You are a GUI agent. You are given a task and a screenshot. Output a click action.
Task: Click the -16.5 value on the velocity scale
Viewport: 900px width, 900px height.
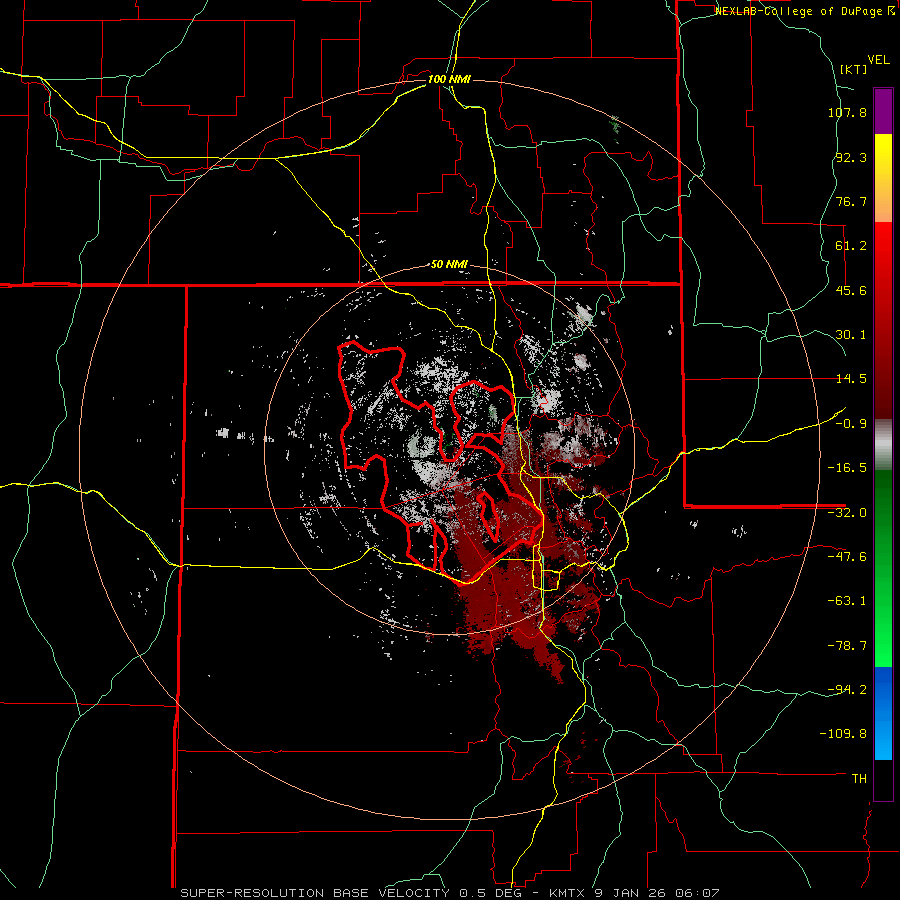[847, 468]
